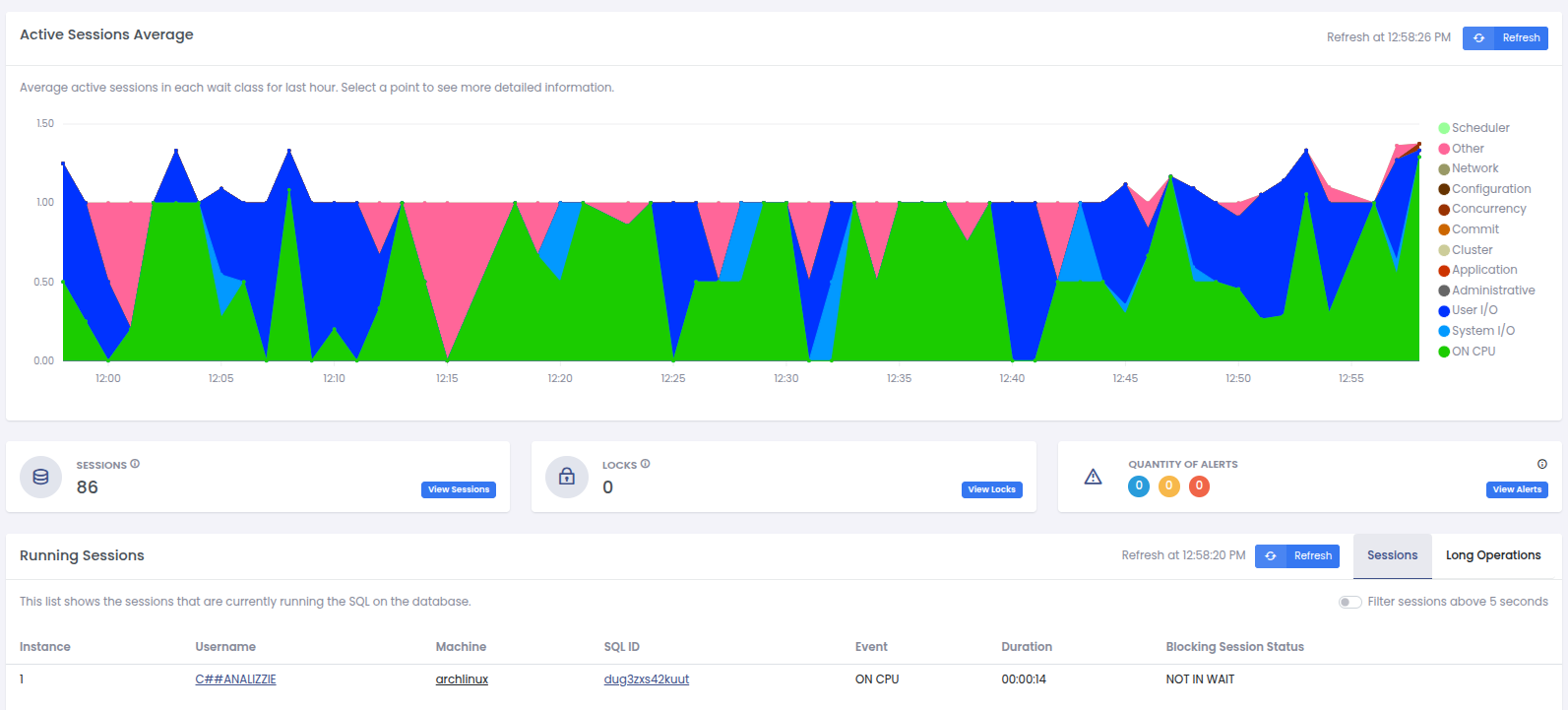Click the Blocking Session Status column header
The width and height of the screenshot is (1568, 710).
pos(1235,647)
